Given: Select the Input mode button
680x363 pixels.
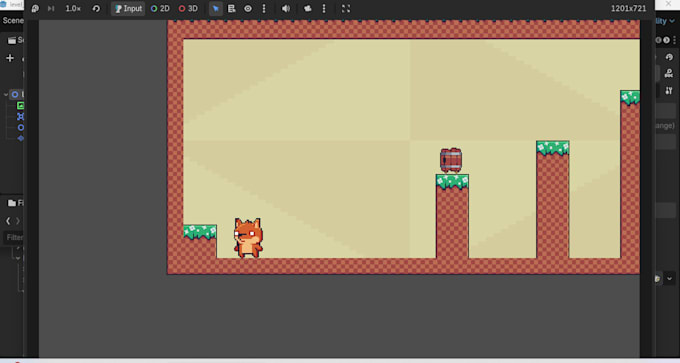Looking at the screenshot, I should pos(128,9).
